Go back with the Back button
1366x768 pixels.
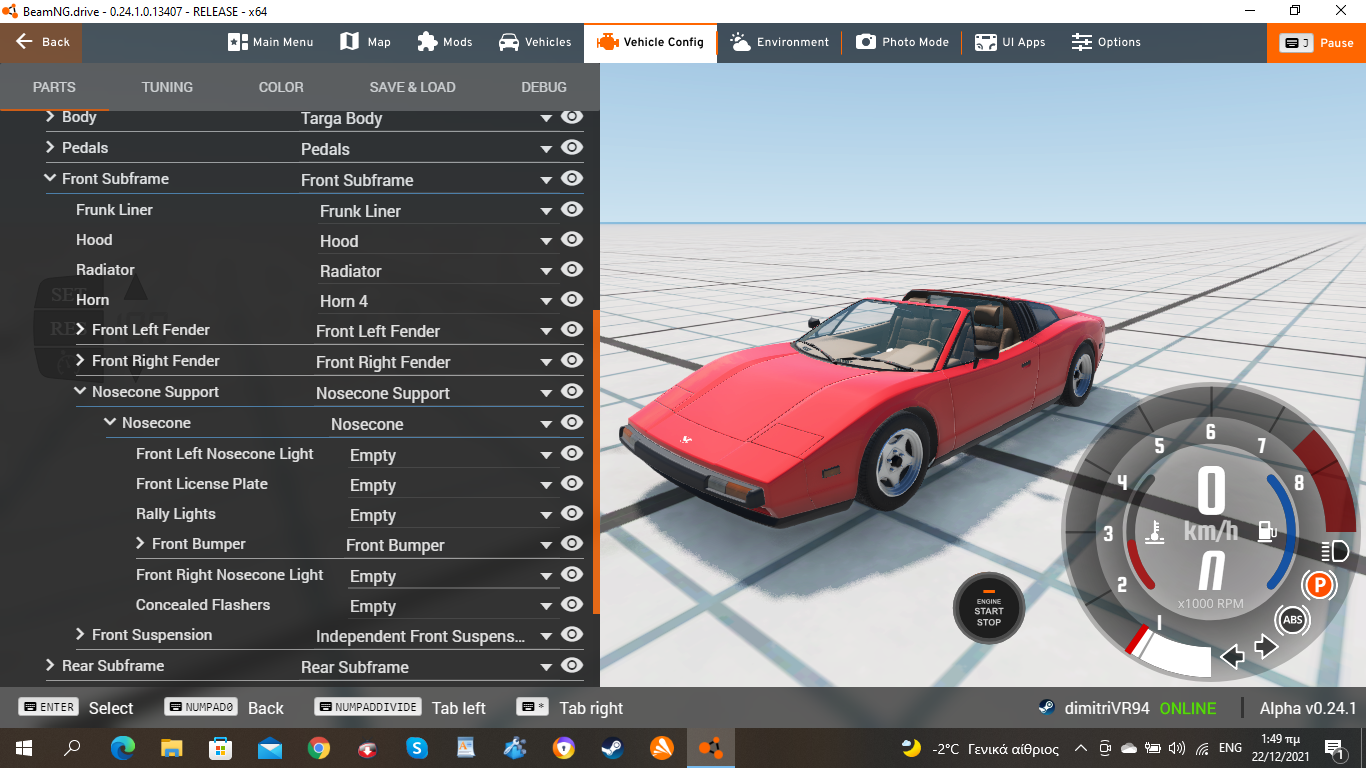coord(41,42)
